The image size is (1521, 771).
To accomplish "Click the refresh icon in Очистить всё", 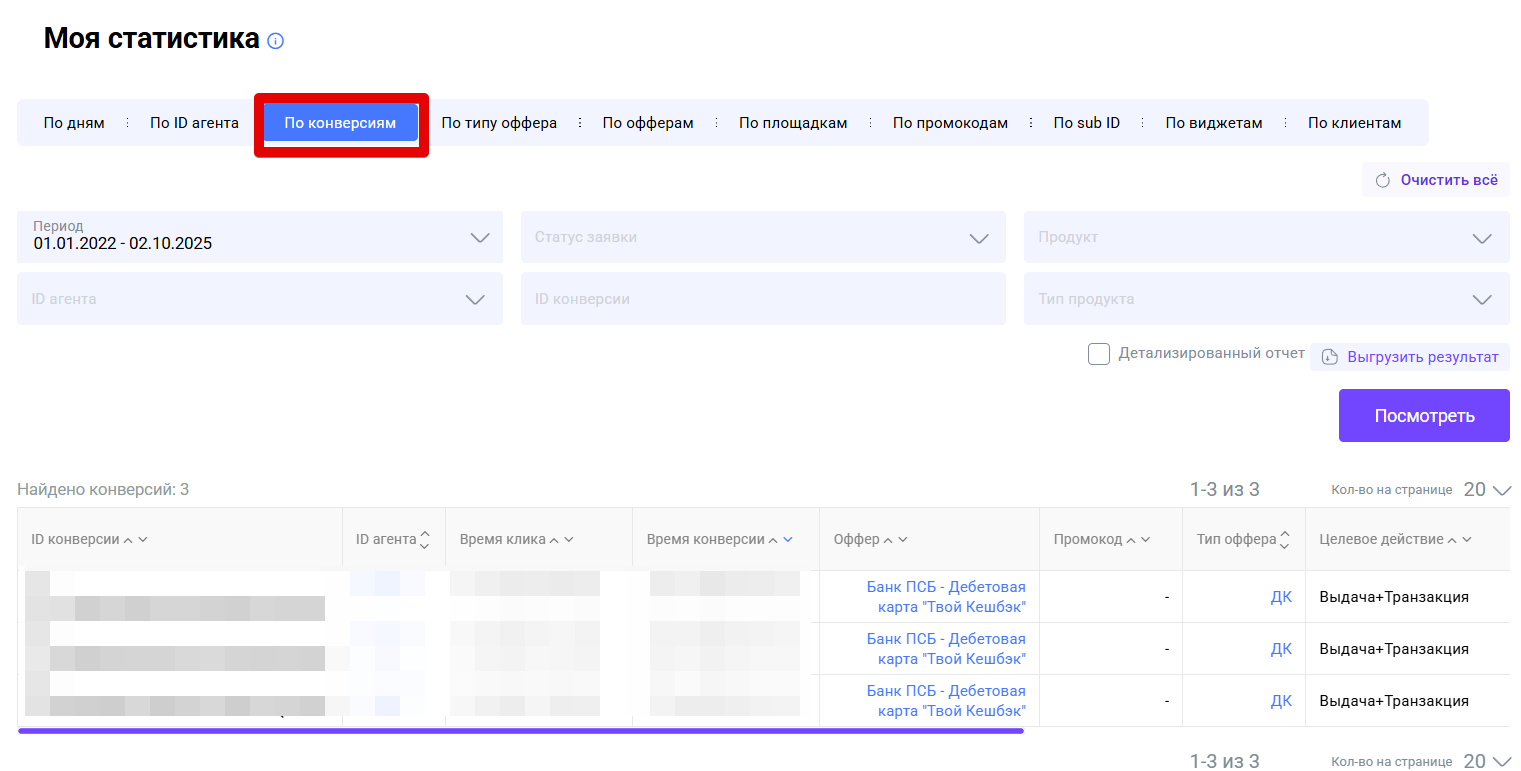I will pos(1383,181).
